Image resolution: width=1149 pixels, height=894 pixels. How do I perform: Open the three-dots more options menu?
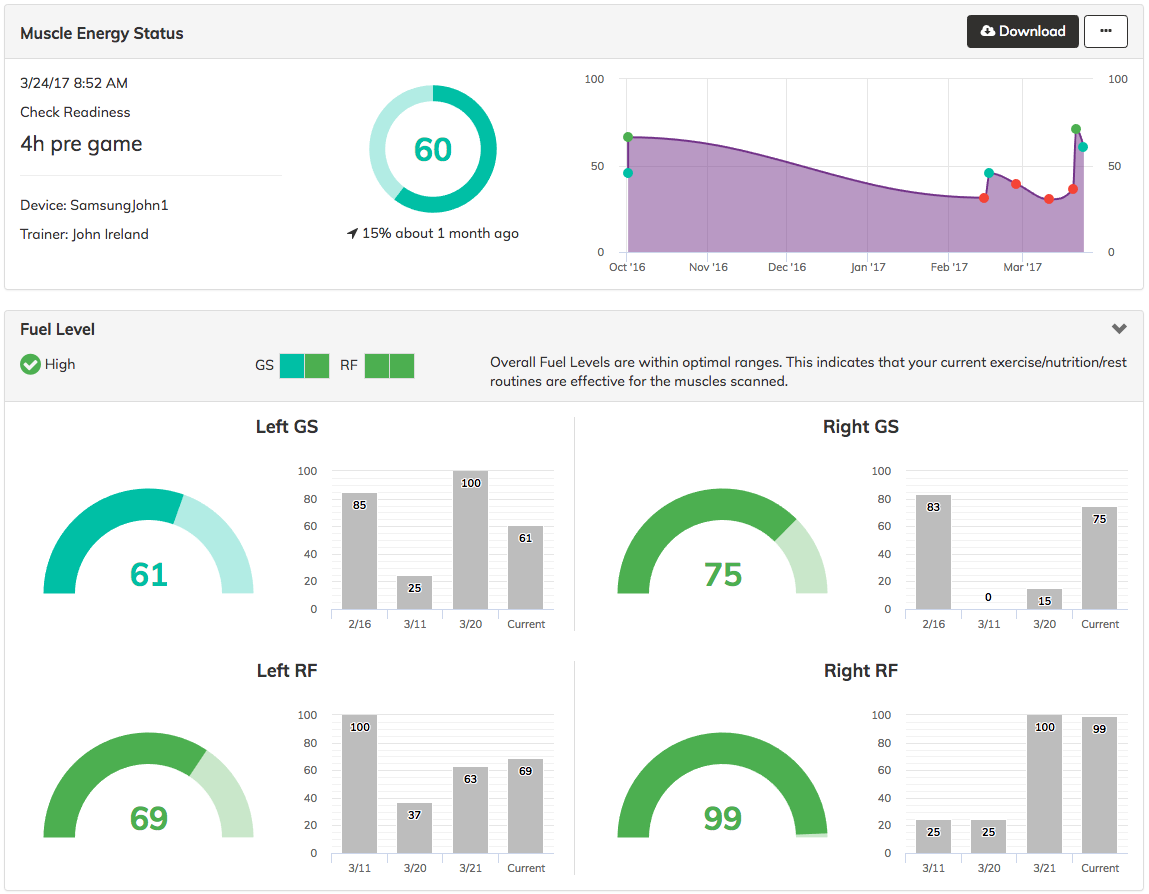[x=1105, y=32]
